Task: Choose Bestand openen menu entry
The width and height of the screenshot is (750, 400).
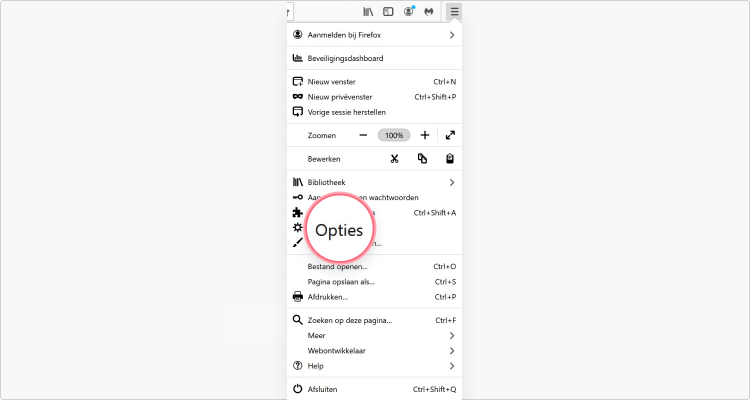Action: tap(374, 267)
